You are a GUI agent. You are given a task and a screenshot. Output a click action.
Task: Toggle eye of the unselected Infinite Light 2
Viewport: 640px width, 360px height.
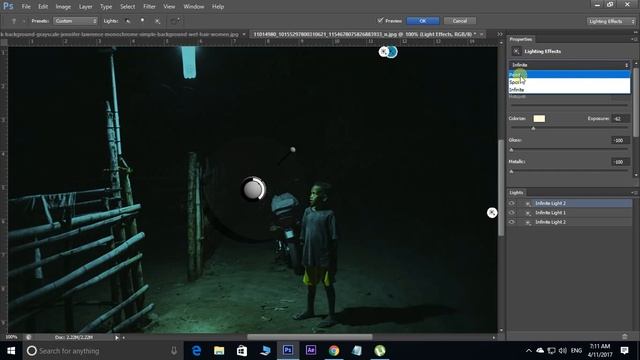[511, 222]
